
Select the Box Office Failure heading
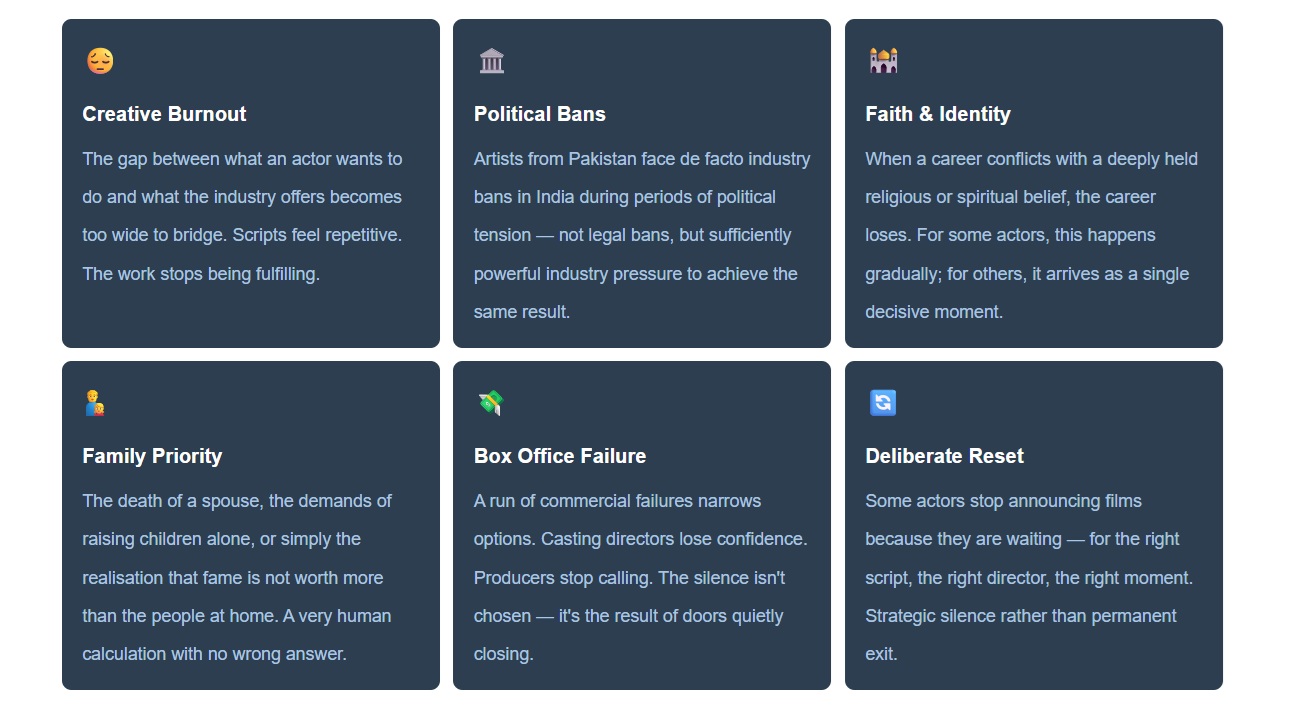point(560,456)
